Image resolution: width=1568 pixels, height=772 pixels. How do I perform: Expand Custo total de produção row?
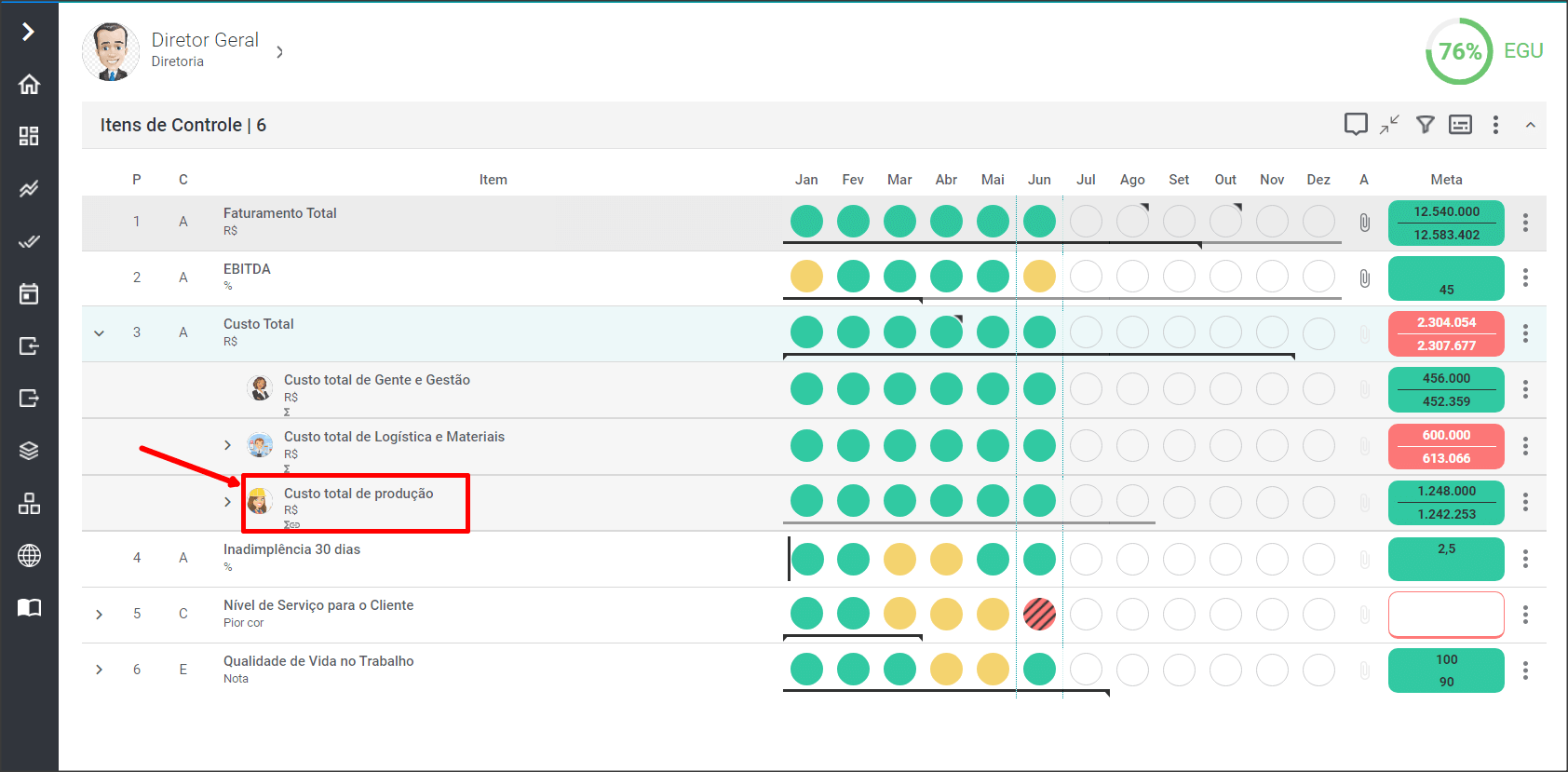pos(227,502)
